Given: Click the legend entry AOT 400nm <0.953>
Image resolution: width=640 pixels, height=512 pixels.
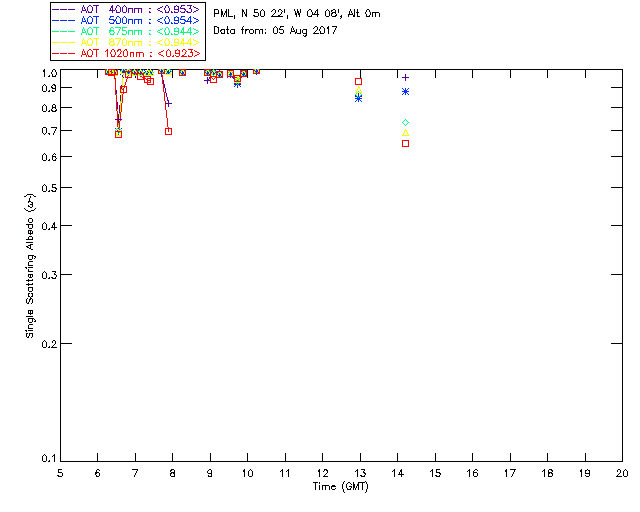Looking at the screenshot, I should tap(126, 9).
